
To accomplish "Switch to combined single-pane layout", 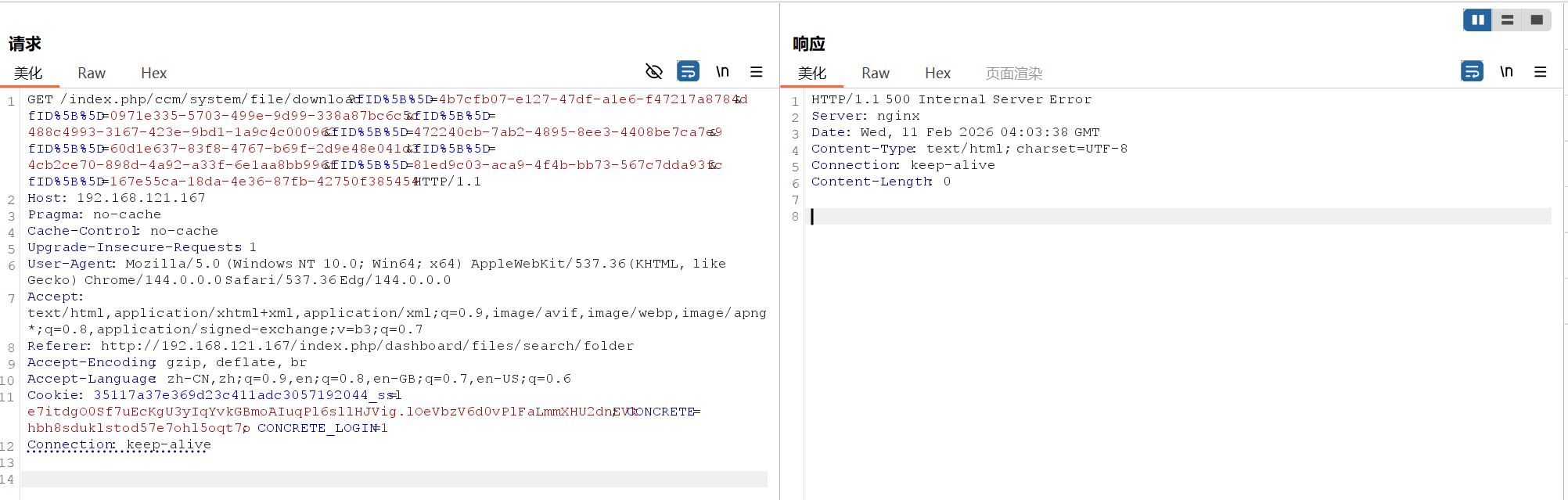I will click(1536, 20).
